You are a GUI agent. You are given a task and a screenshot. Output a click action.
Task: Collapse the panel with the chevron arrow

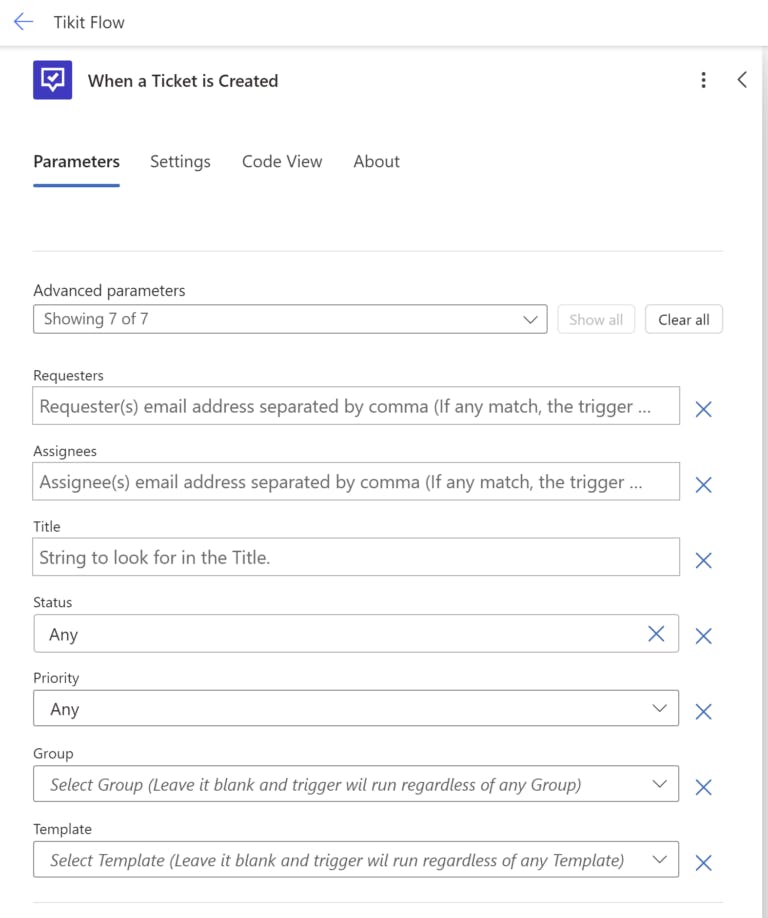click(x=742, y=80)
